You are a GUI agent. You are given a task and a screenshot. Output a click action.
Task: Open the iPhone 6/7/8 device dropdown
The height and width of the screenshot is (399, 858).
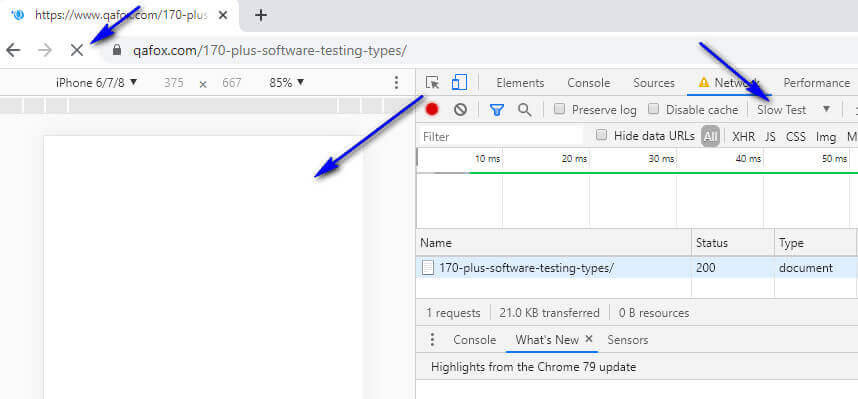pyautogui.click(x=96, y=83)
